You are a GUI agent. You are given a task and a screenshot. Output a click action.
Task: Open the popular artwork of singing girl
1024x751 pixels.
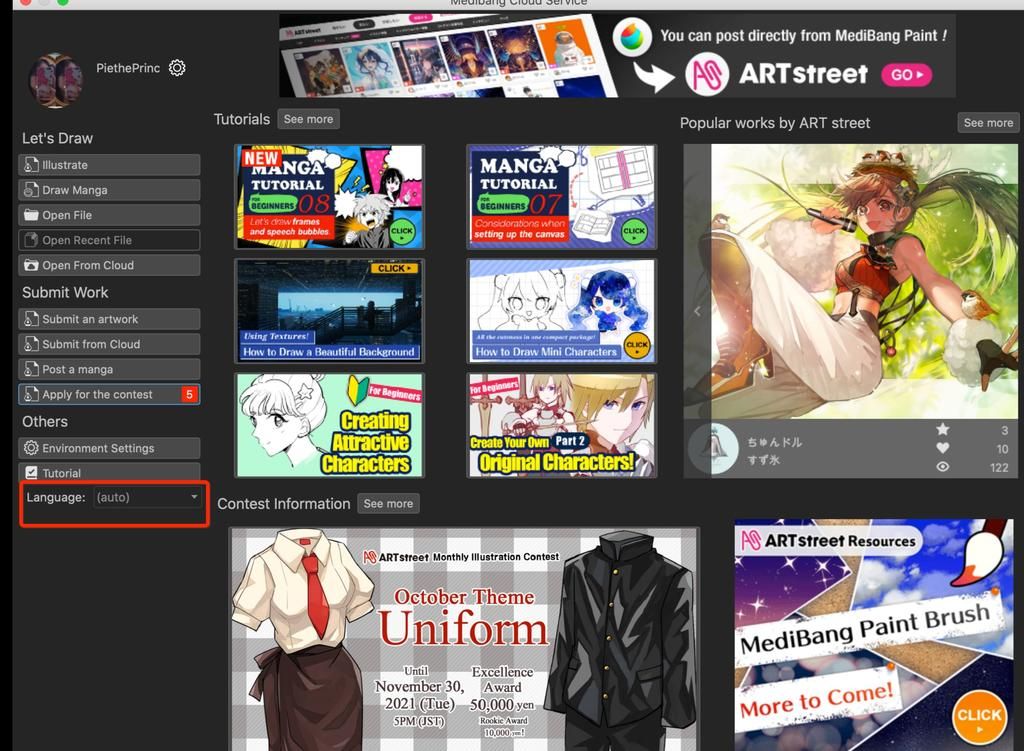tap(863, 281)
